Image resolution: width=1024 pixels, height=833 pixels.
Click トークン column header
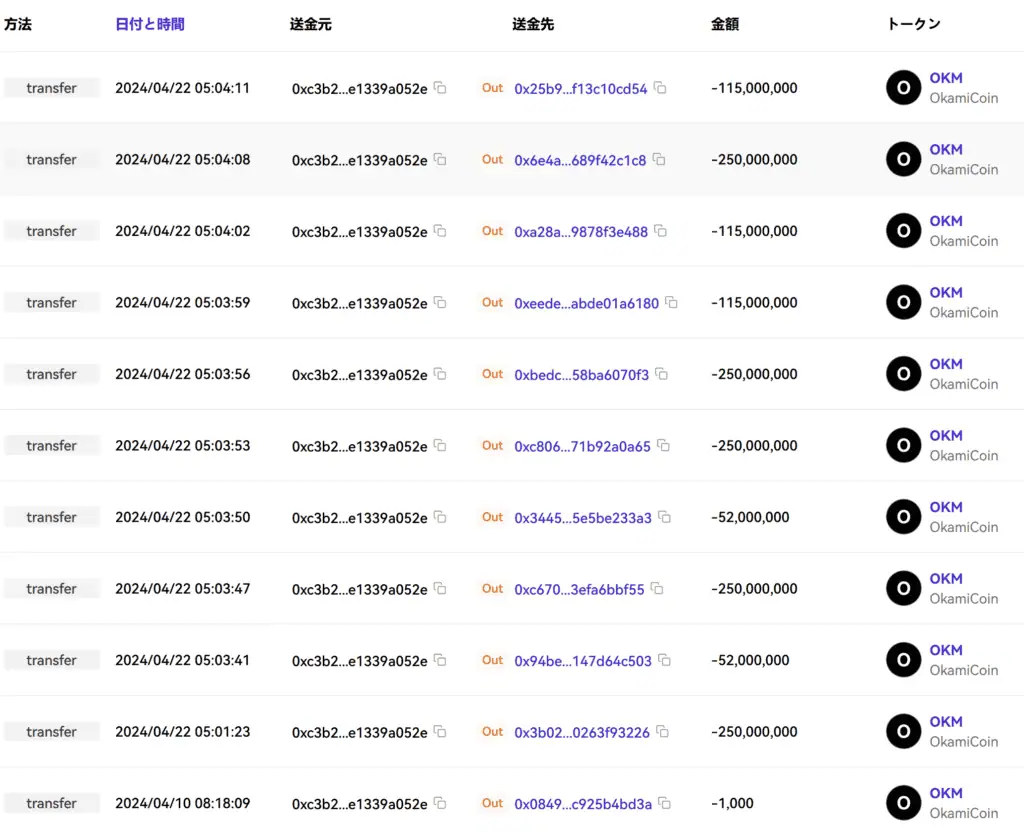(913, 24)
